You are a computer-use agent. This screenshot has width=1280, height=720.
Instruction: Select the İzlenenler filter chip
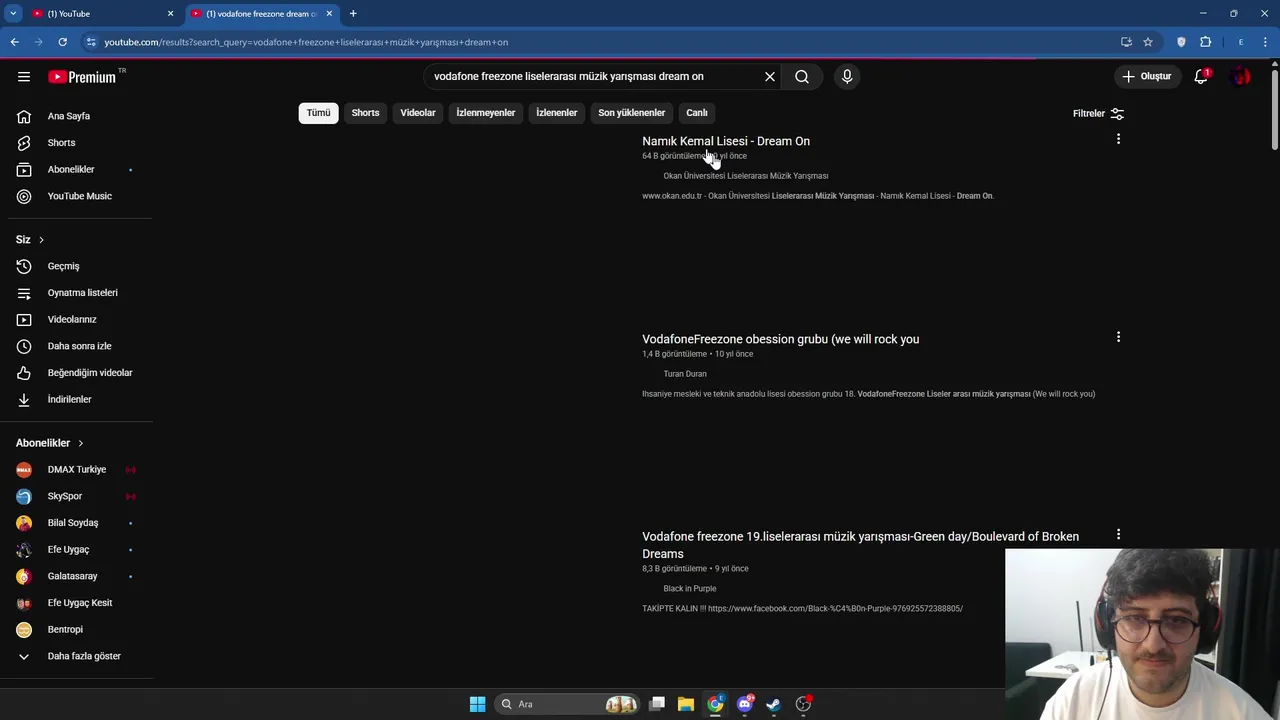click(556, 113)
